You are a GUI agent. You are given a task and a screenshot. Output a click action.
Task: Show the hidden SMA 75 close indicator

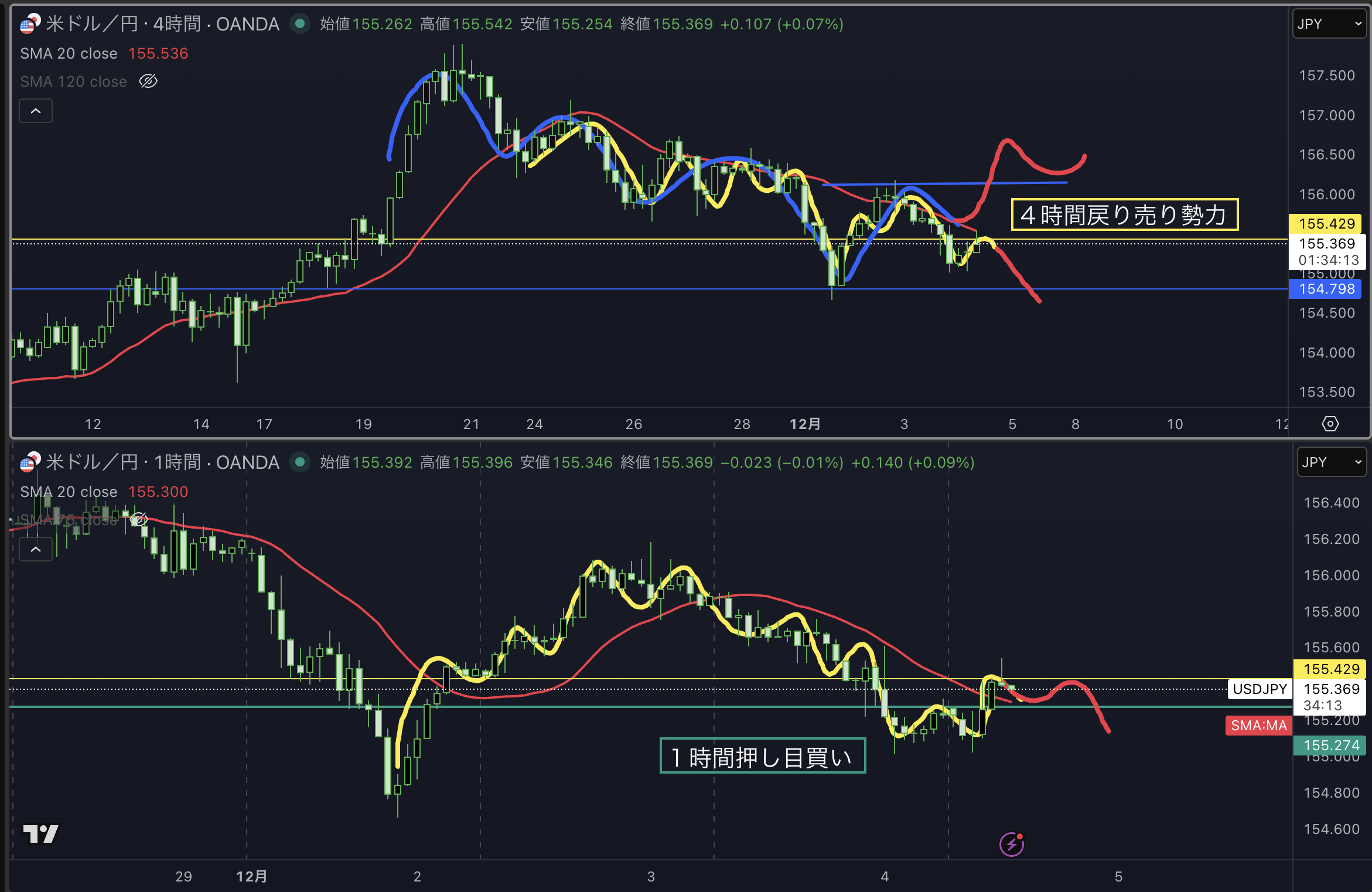click(139, 519)
